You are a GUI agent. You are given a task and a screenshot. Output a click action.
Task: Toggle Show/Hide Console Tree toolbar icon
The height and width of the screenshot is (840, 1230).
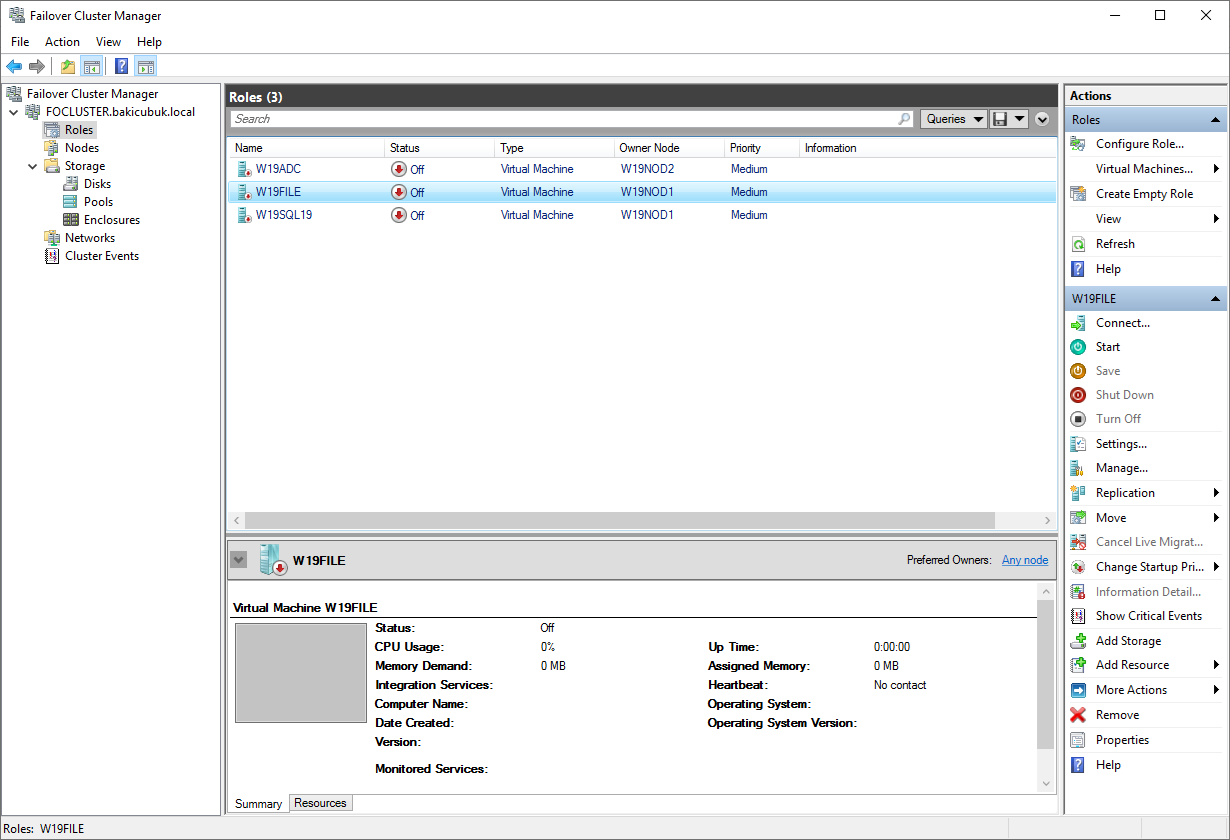[91, 67]
